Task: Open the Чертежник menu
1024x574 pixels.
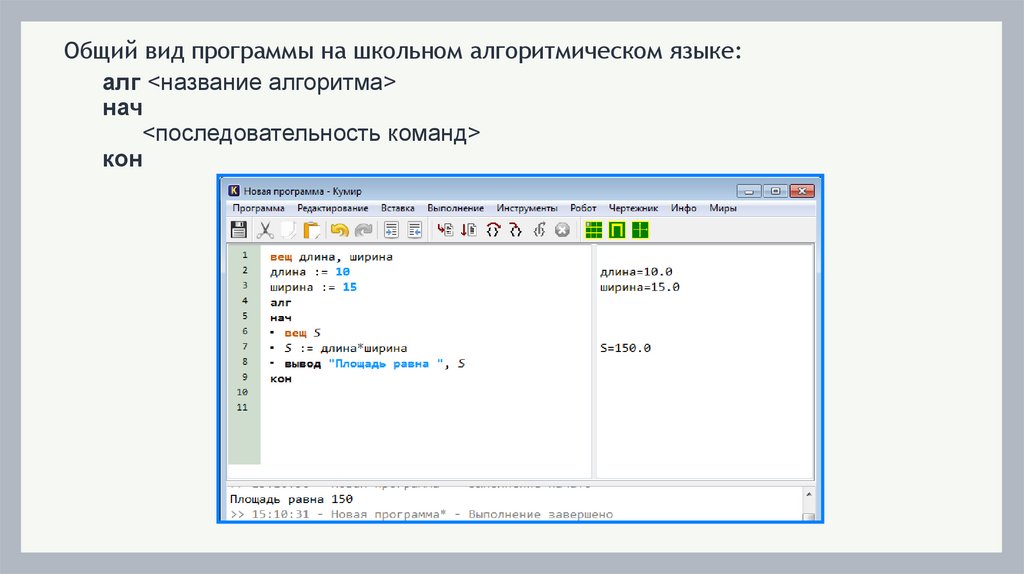Action: tap(633, 208)
